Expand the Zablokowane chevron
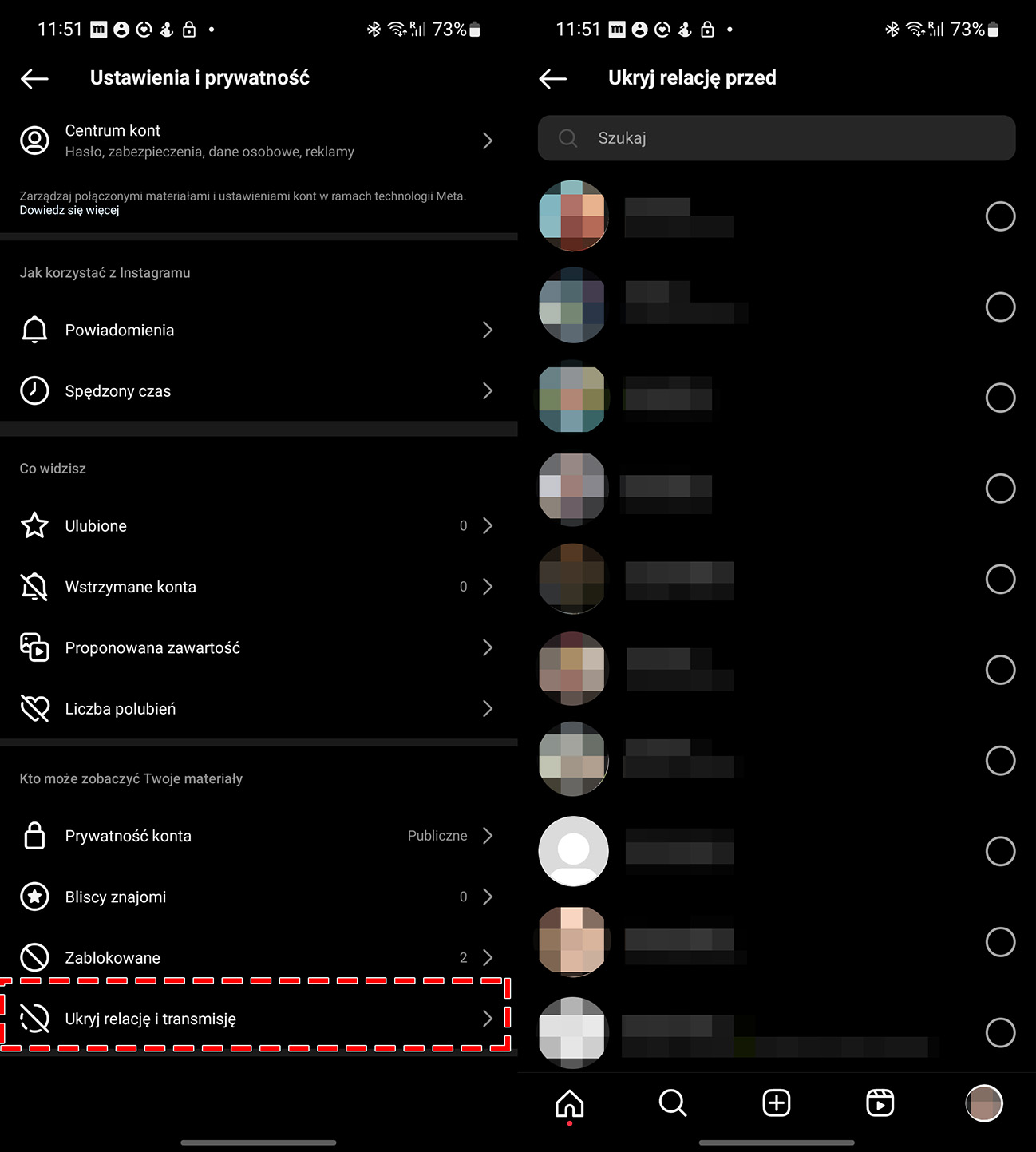 tap(488, 957)
